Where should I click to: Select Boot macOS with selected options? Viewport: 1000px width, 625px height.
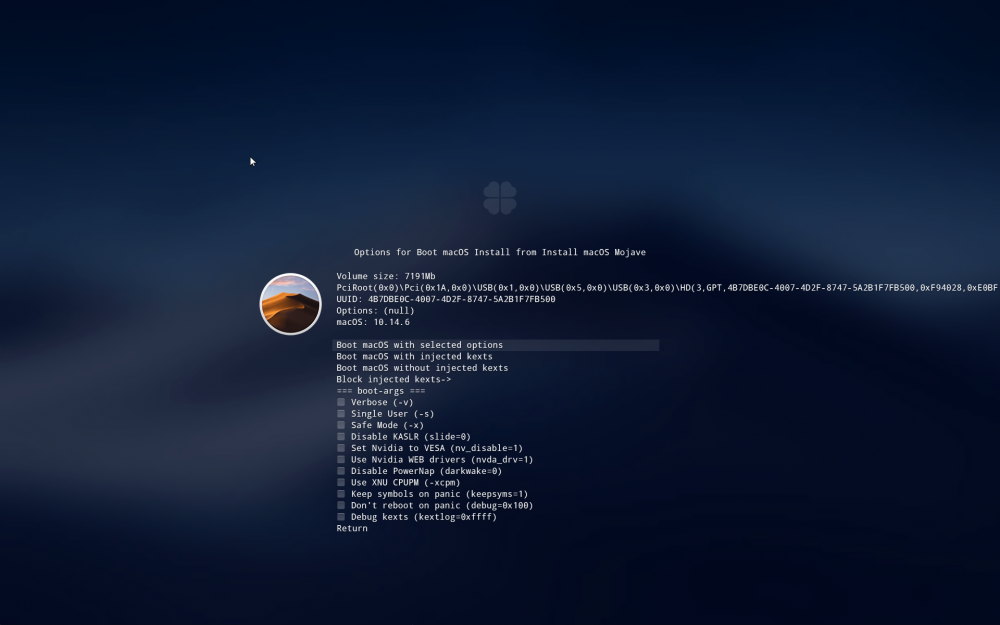496,345
